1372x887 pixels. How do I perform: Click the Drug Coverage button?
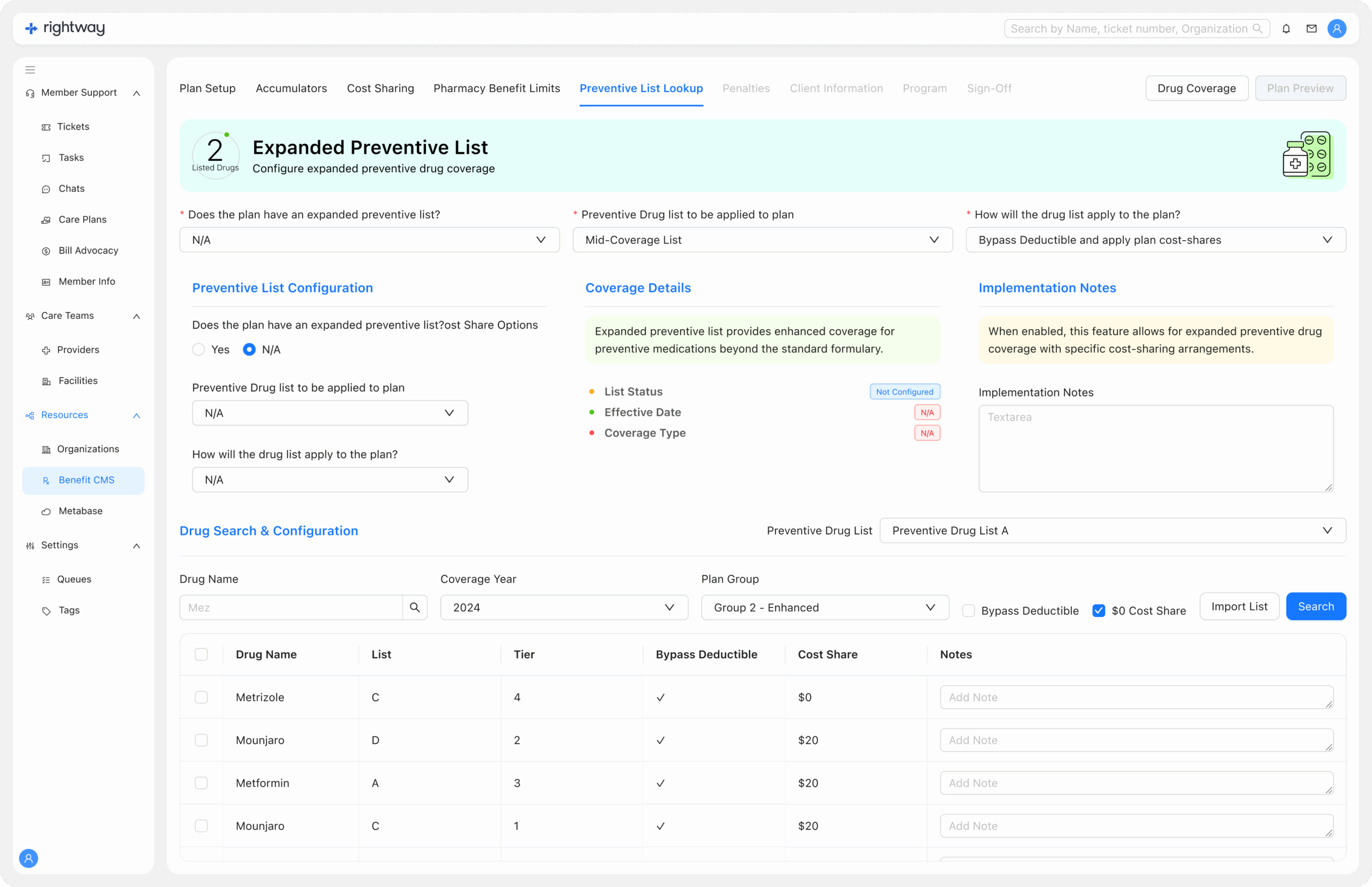pos(1196,88)
